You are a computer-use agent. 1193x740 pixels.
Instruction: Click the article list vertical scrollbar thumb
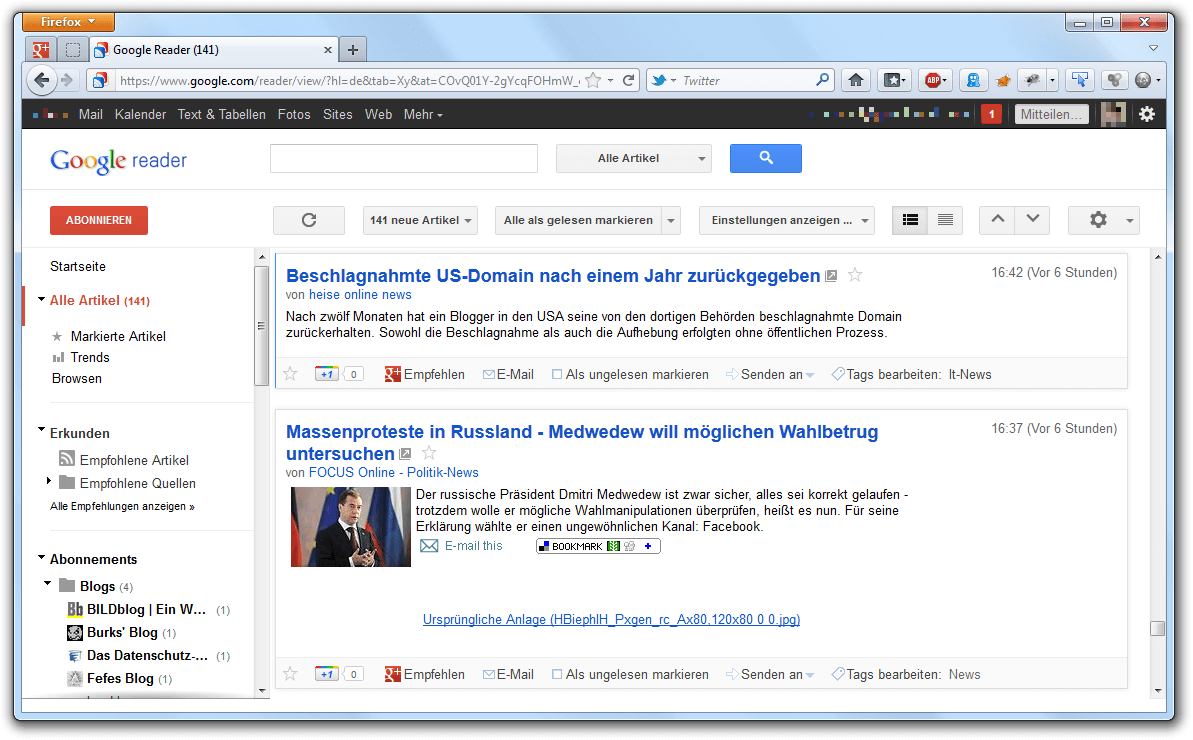point(1157,628)
